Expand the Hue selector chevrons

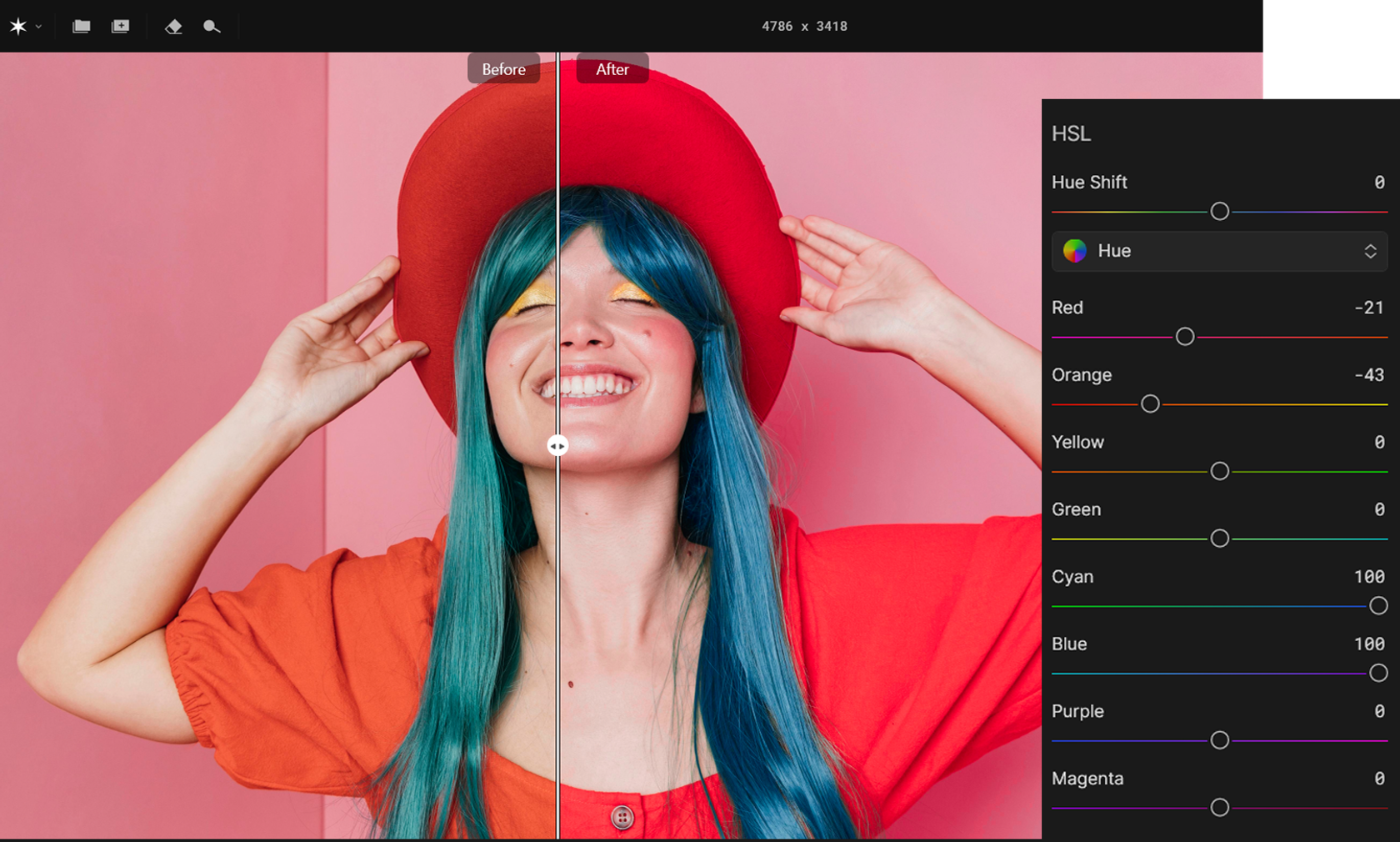tap(1372, 251)
